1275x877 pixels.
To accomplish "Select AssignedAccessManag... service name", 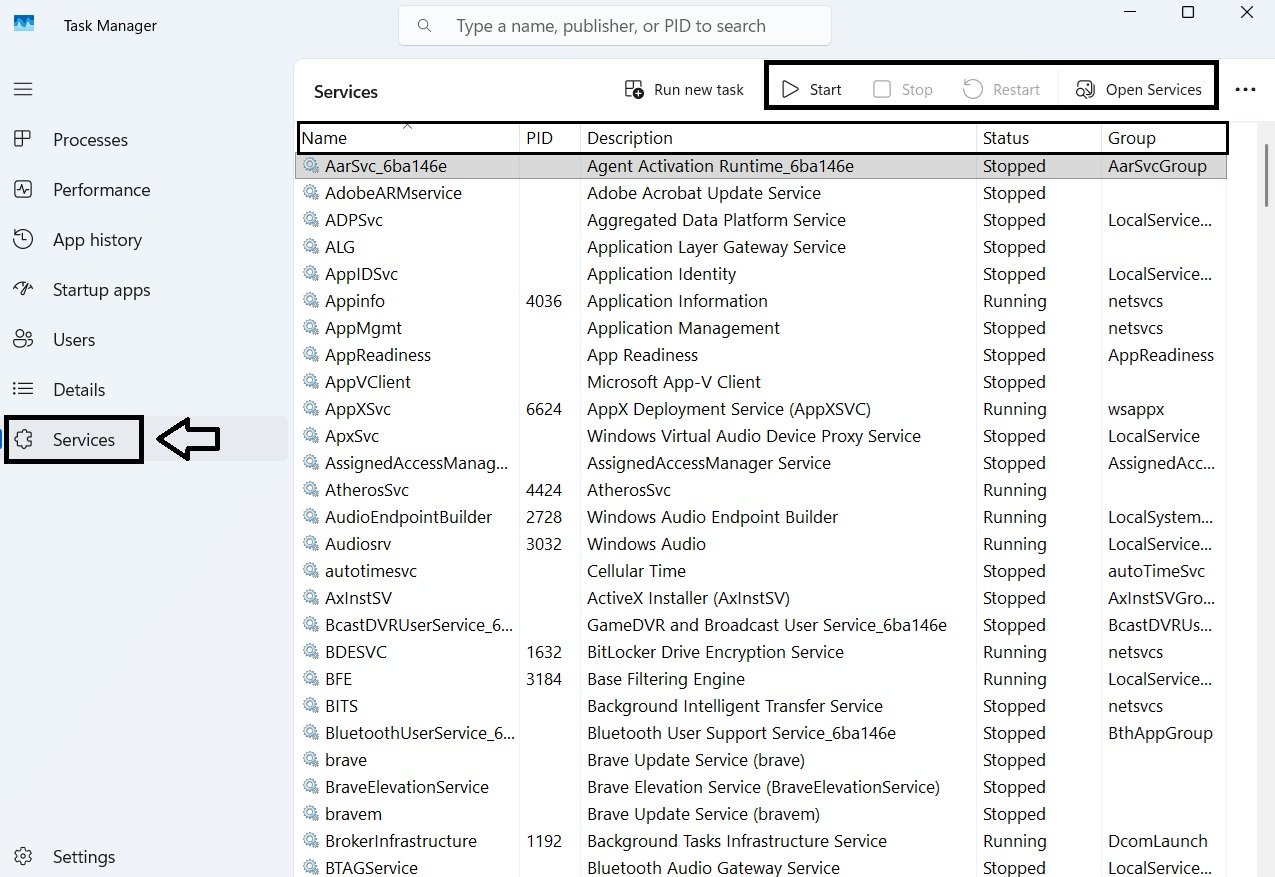I will (416, 463).
